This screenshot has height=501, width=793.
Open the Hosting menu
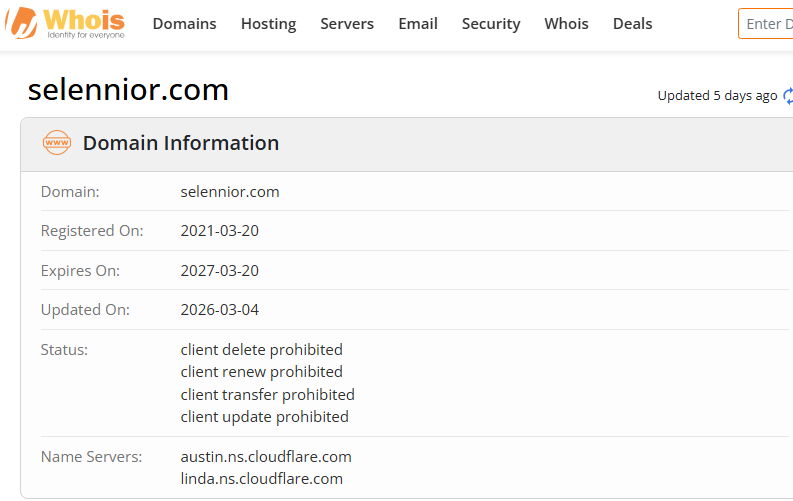[268, 24]
